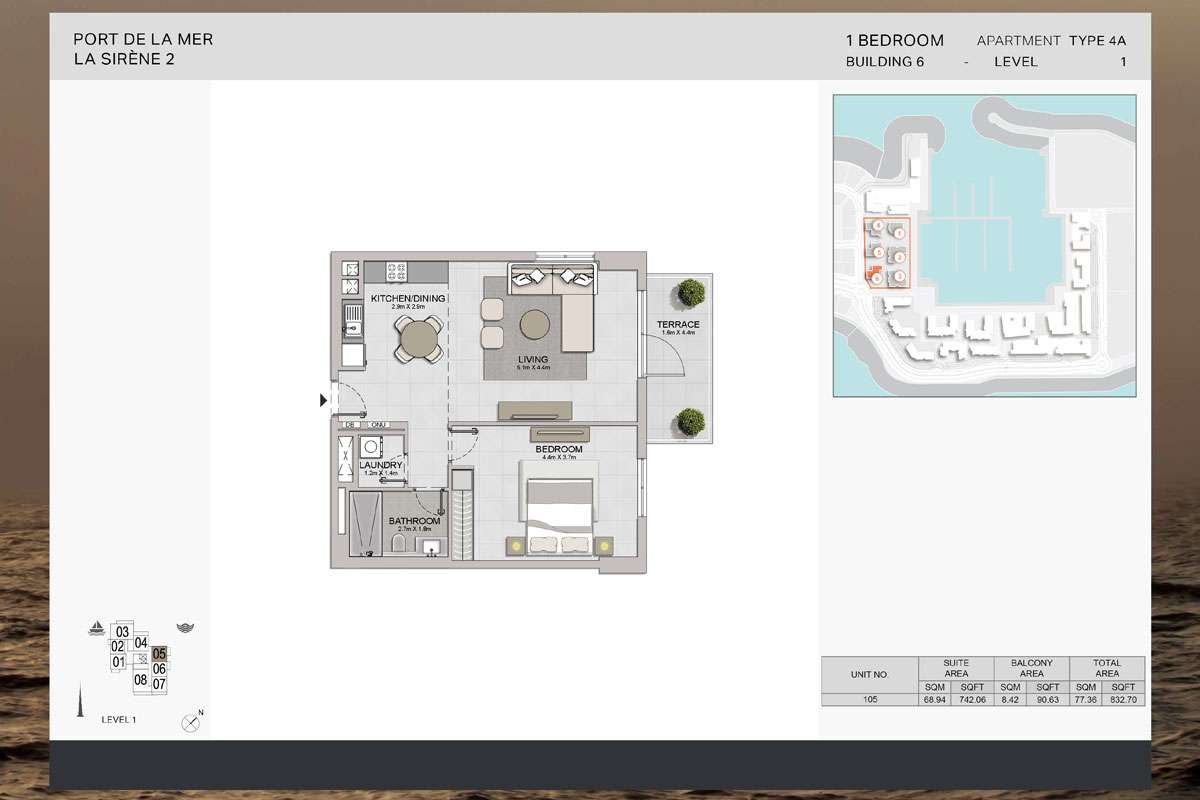Click the sea waves icon near the key plan

184,628
